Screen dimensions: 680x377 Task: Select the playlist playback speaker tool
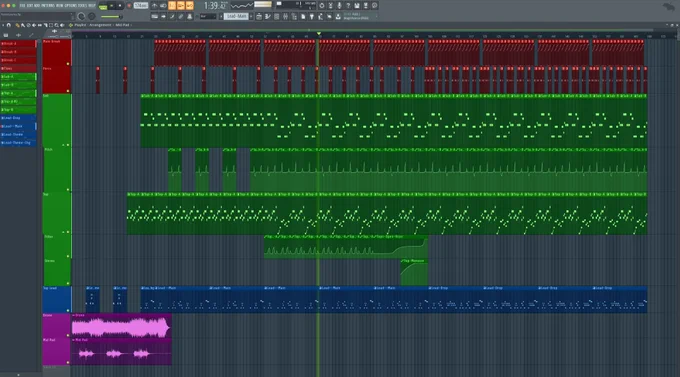(62, 25)
